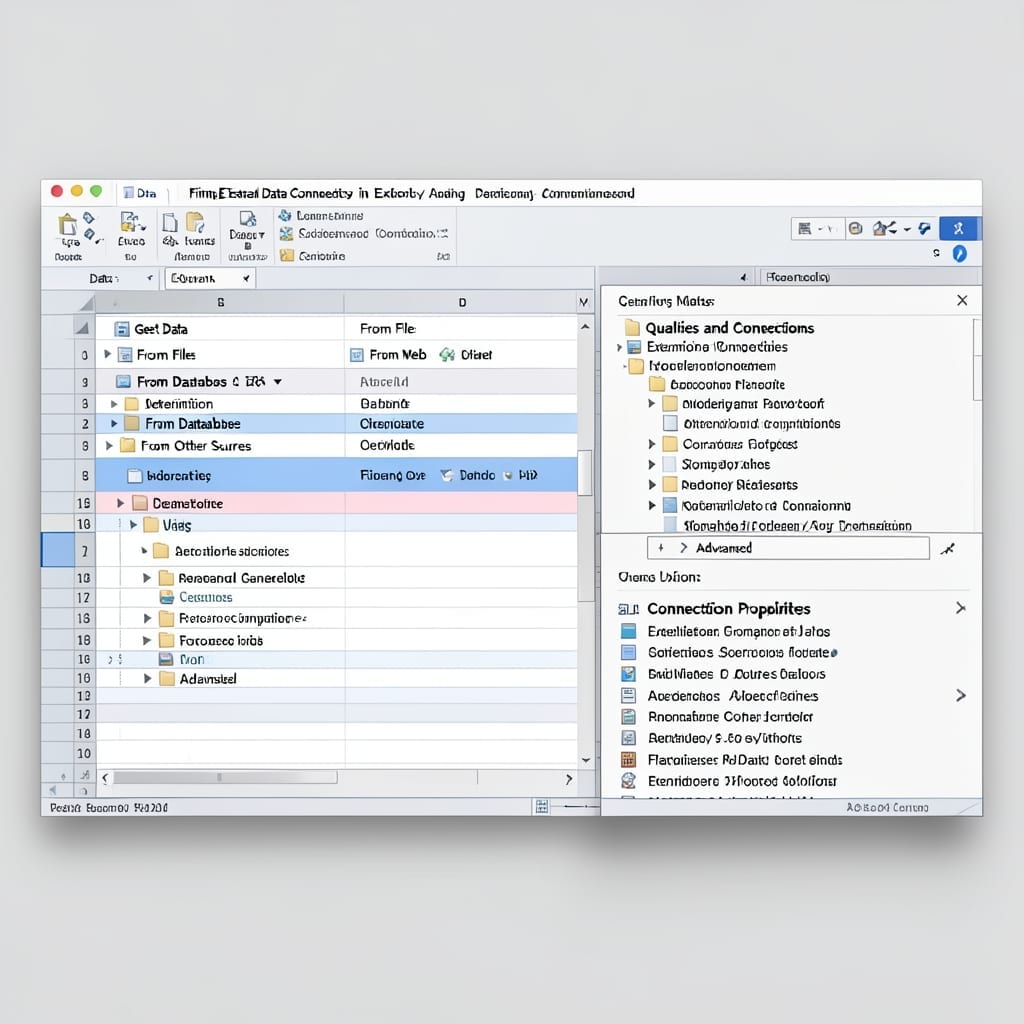
Task: Toggle the box beside 'Sıoɪnpeloɪ ahos'
Action: [669, 464]
